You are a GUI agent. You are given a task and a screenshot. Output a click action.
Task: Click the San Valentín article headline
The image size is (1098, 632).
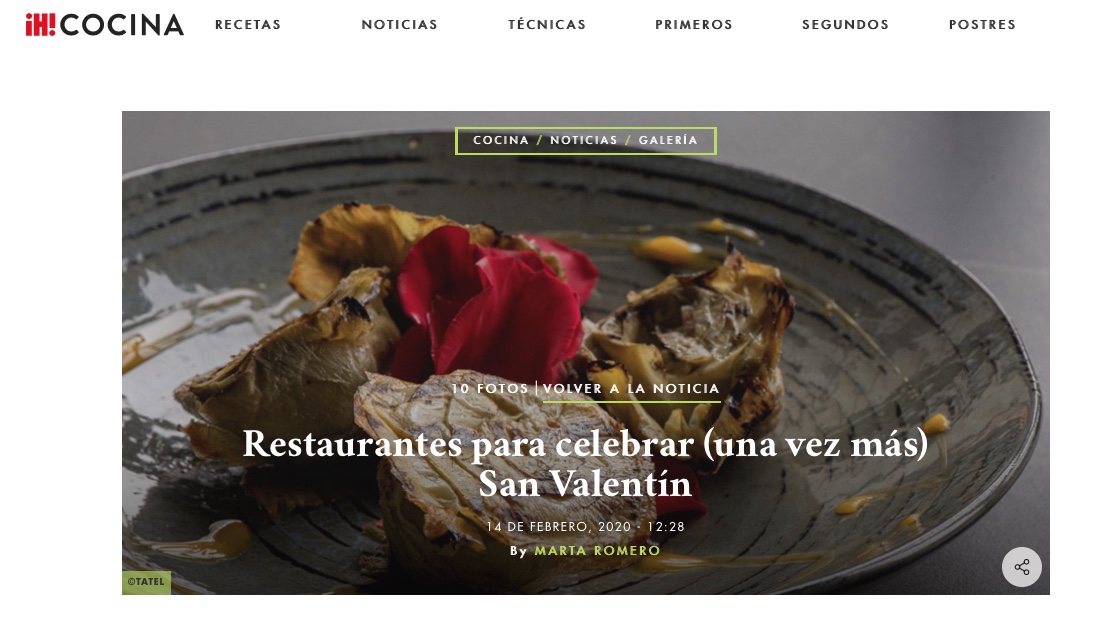(585, 463)
